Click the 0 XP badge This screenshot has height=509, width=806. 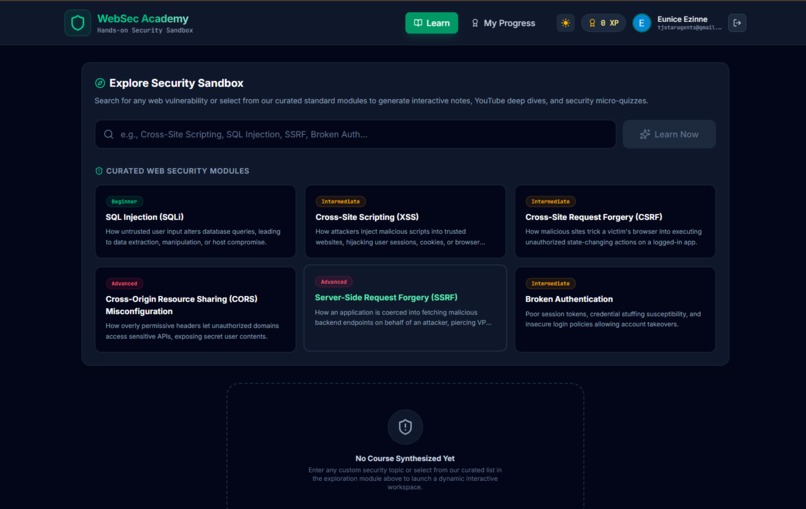tap(603, 23)
